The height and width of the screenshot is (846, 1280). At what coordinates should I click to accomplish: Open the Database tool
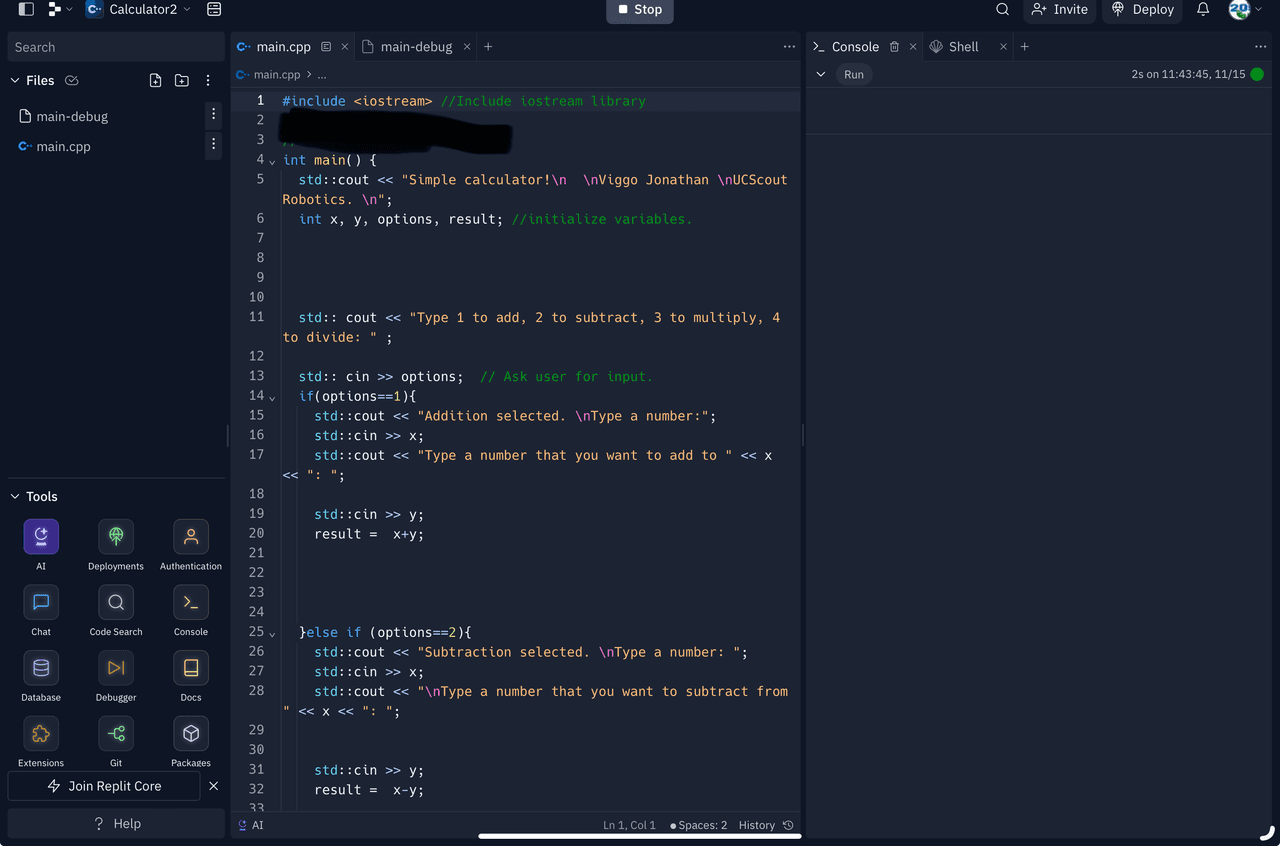click(41, 668)
